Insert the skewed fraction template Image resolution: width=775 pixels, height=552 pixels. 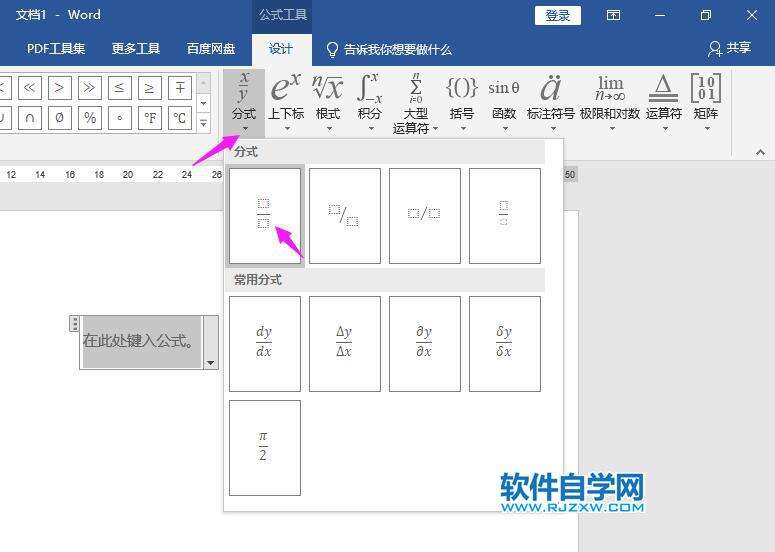pyautogui.click(x=345, y=215)
